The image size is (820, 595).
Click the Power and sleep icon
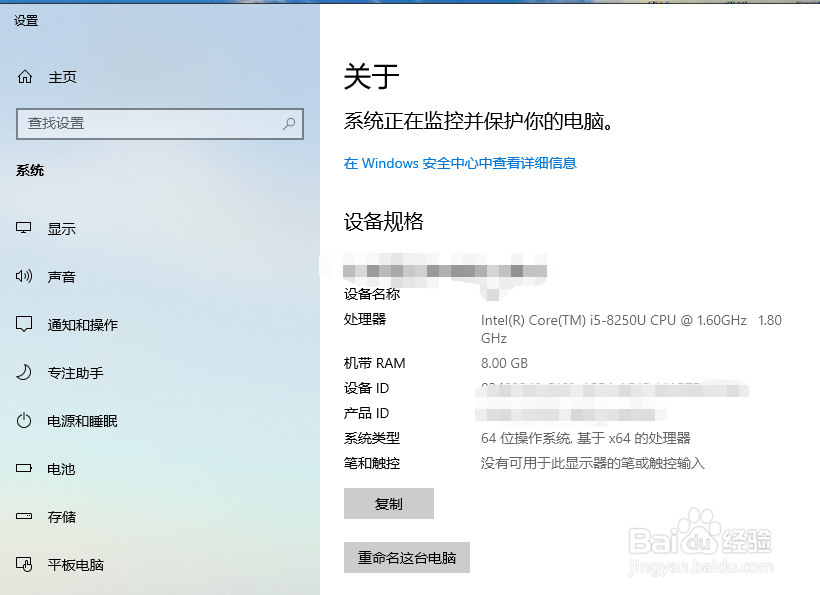pyautogui.click(x=24, y=420)
